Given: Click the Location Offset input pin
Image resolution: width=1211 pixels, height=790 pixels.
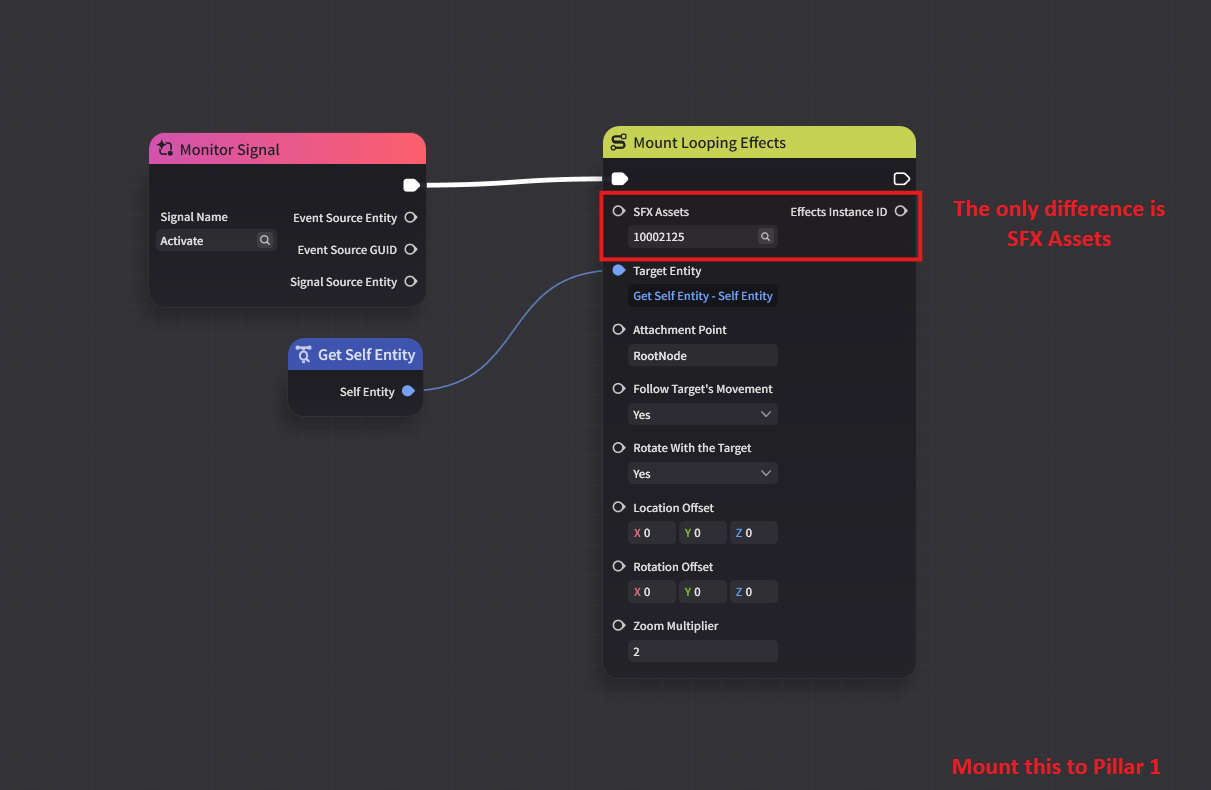Looking at the screenshot, I should click(619, 507).
